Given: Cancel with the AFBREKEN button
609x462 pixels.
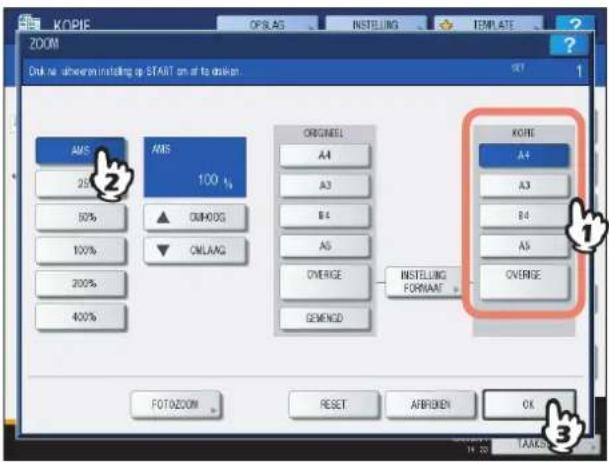Looking at the screenshot, I should [430, 405].
